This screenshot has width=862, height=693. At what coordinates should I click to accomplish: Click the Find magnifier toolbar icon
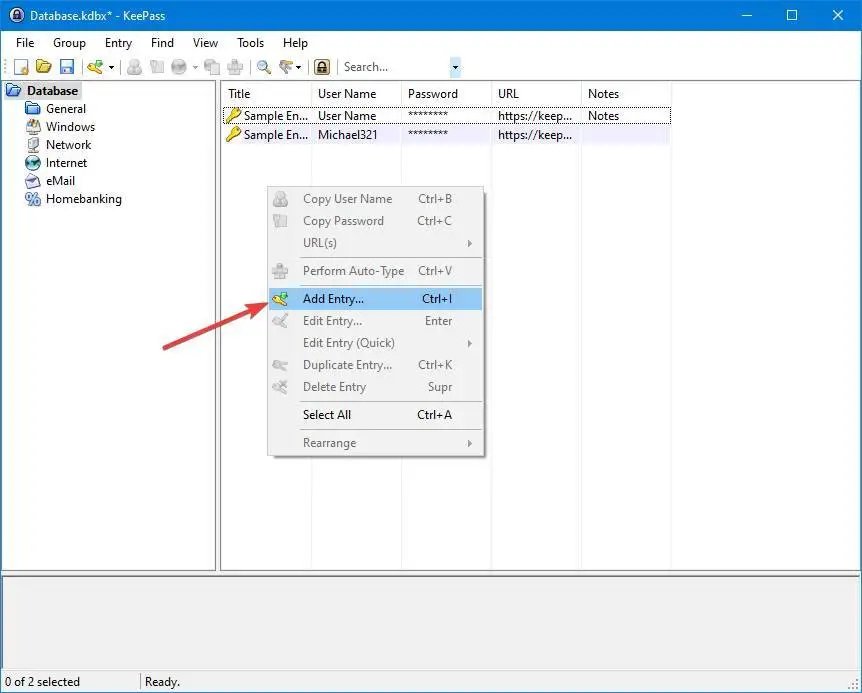point(264,67)
